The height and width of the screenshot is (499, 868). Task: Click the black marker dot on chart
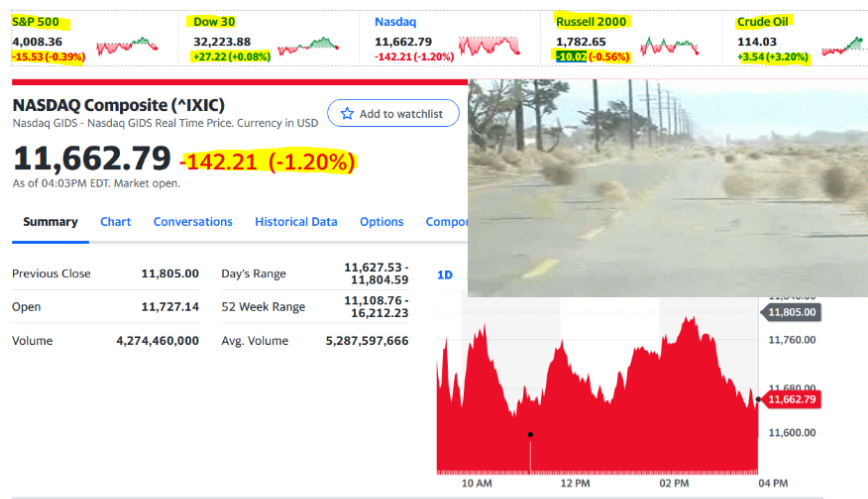pos(530,434)
